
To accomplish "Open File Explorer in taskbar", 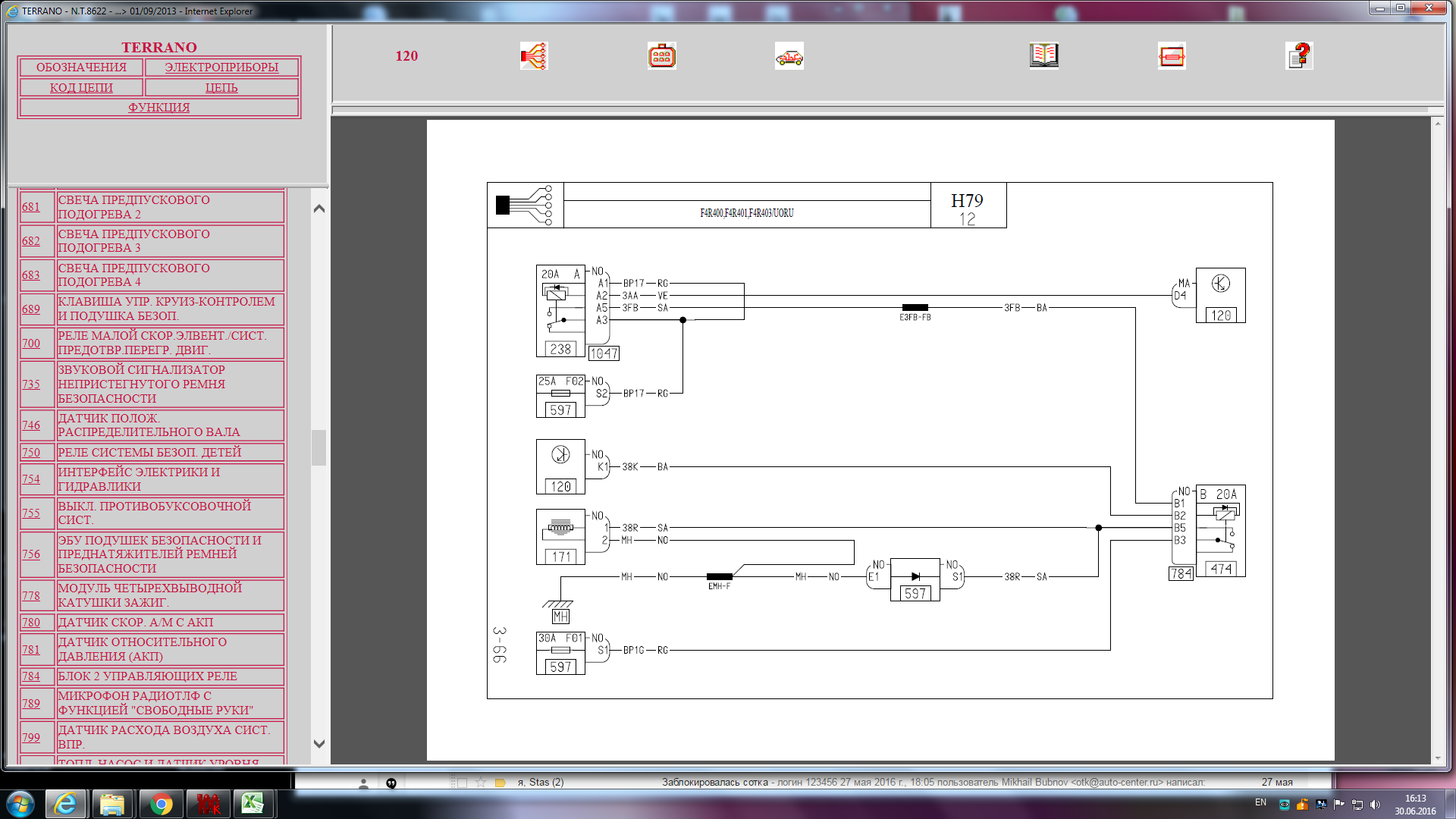I will pos(112,804).
